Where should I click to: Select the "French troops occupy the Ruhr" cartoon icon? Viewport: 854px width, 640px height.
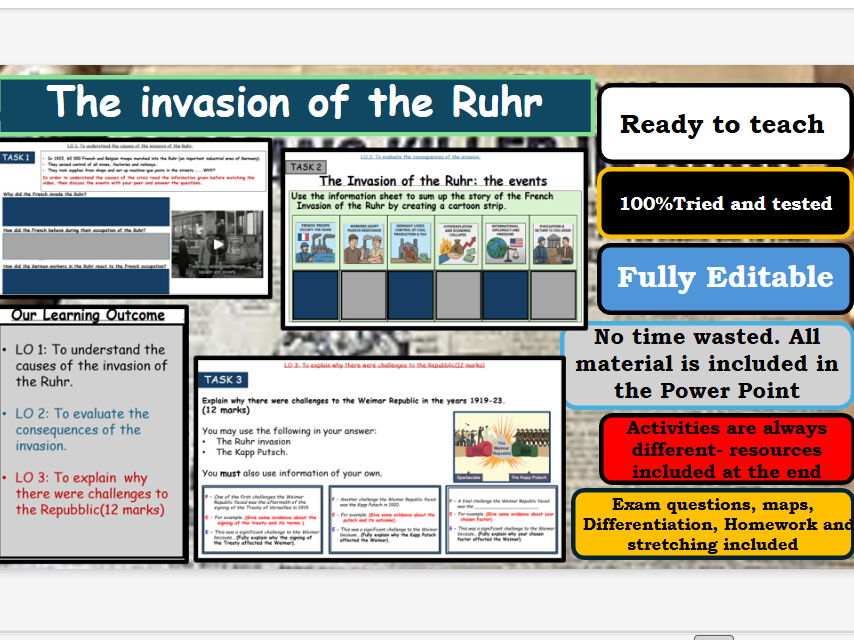click(x=316, y=240)
